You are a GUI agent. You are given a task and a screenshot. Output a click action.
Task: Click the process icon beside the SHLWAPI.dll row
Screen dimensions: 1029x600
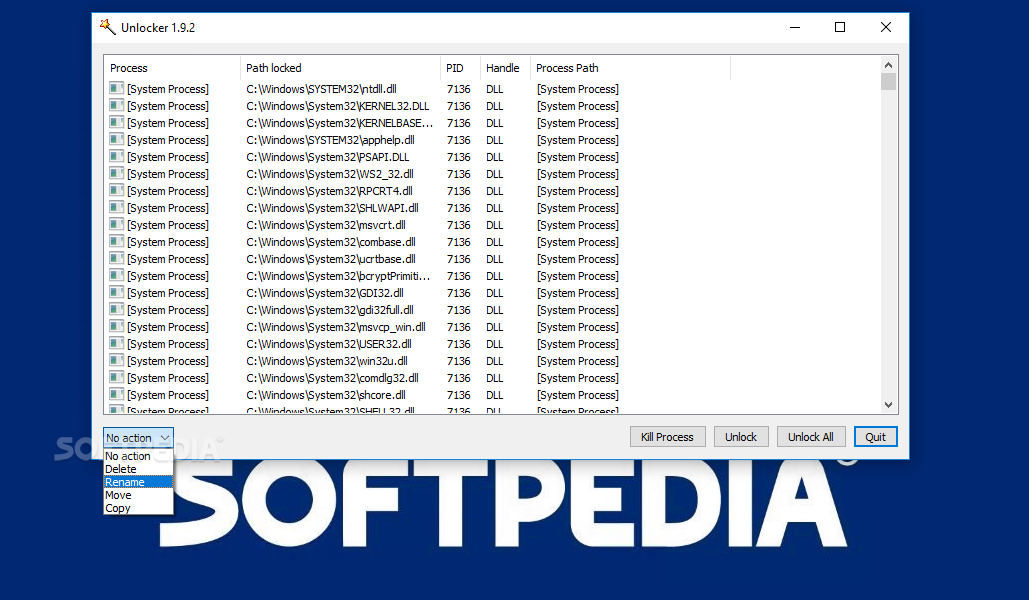116,208
